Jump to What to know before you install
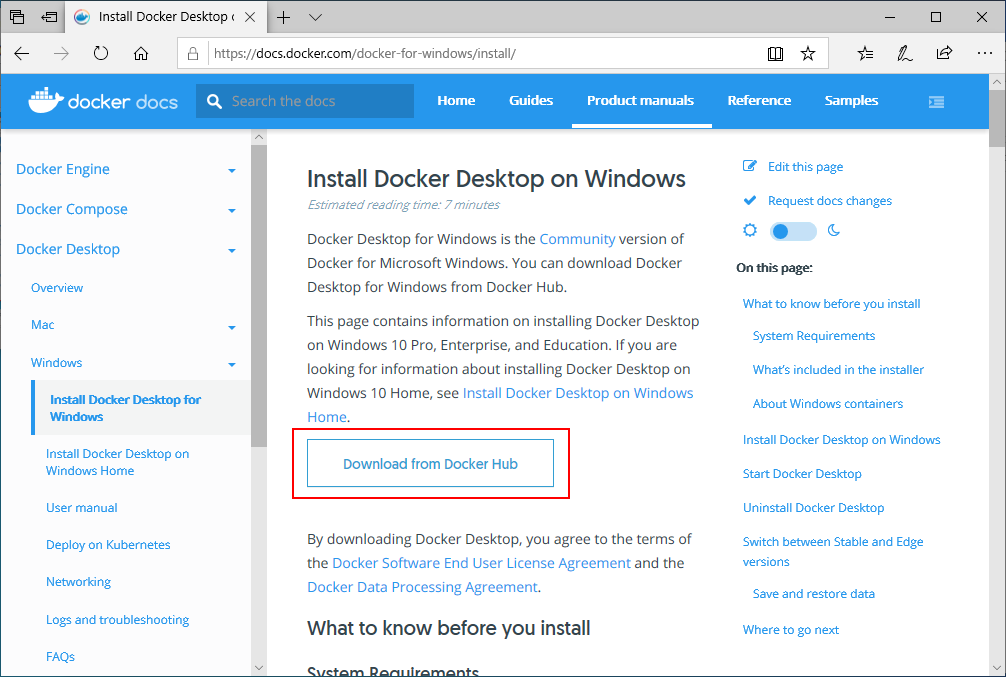1006x677 pixels. 831,304
